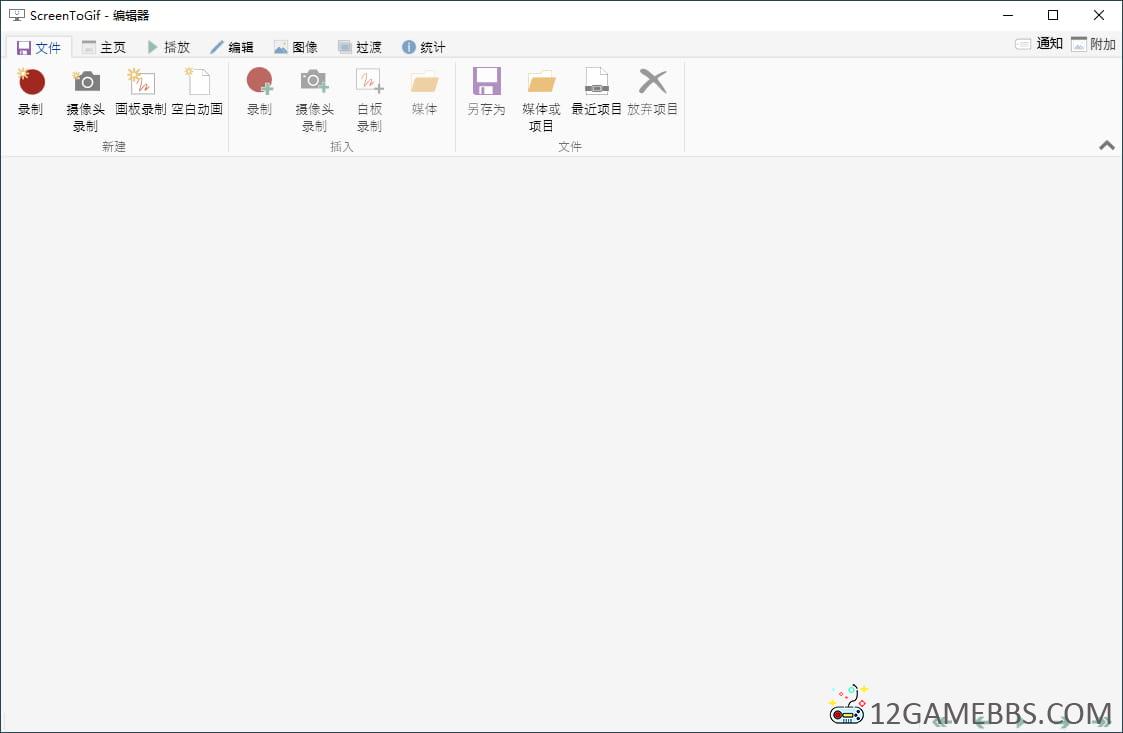Open the 过渡 transitions tab
1123x733 pixels.
tap(360, 47)
